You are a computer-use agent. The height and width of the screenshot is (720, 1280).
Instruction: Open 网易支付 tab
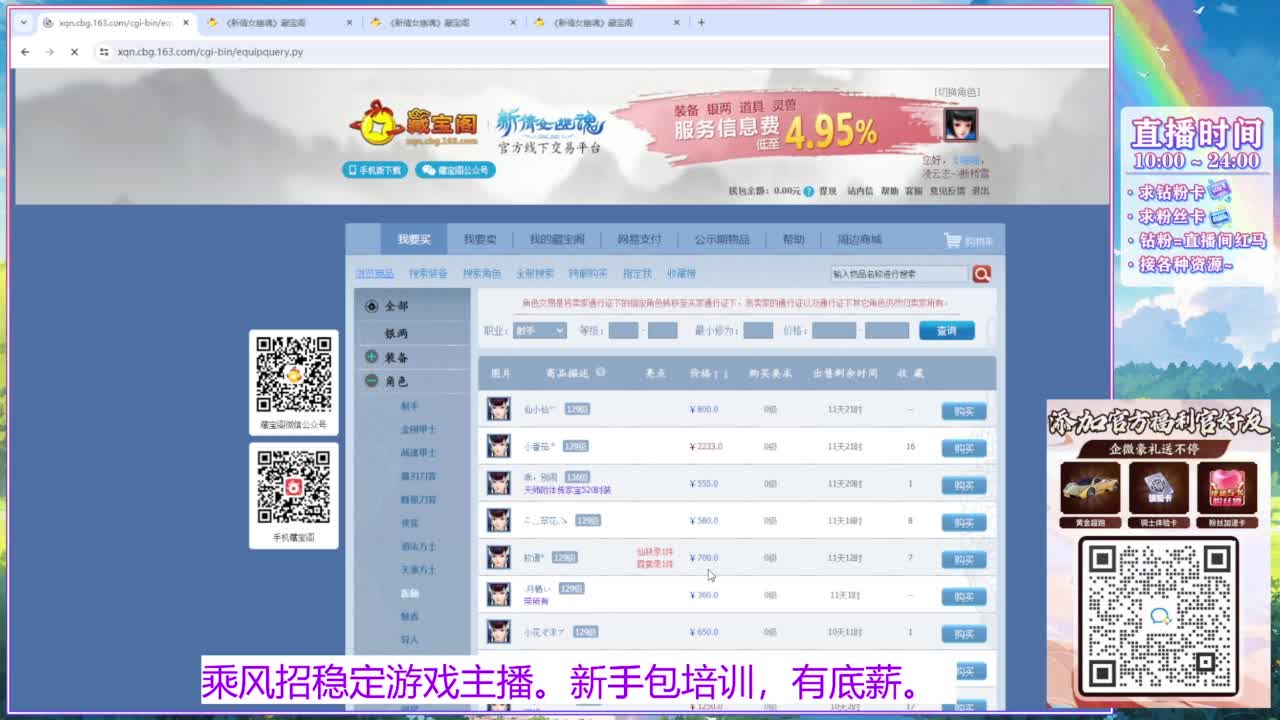639,239
